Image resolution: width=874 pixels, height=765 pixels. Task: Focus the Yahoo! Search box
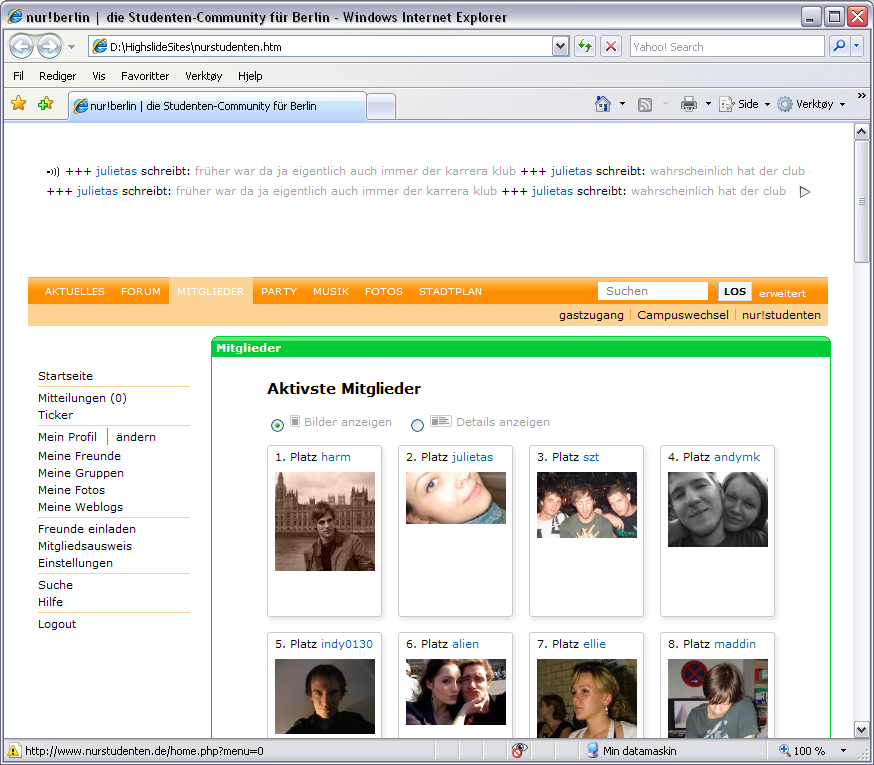click(x=727, y=47)
